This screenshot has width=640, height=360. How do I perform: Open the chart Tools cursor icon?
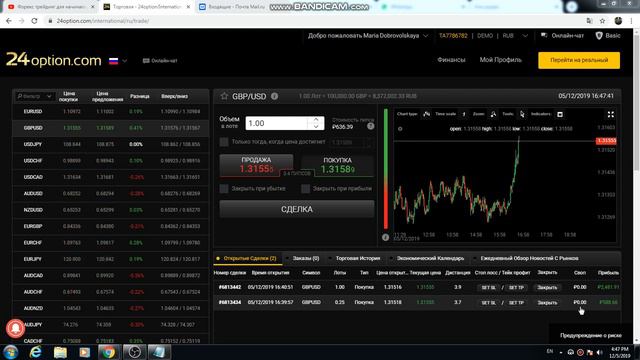tap(522, 114)
